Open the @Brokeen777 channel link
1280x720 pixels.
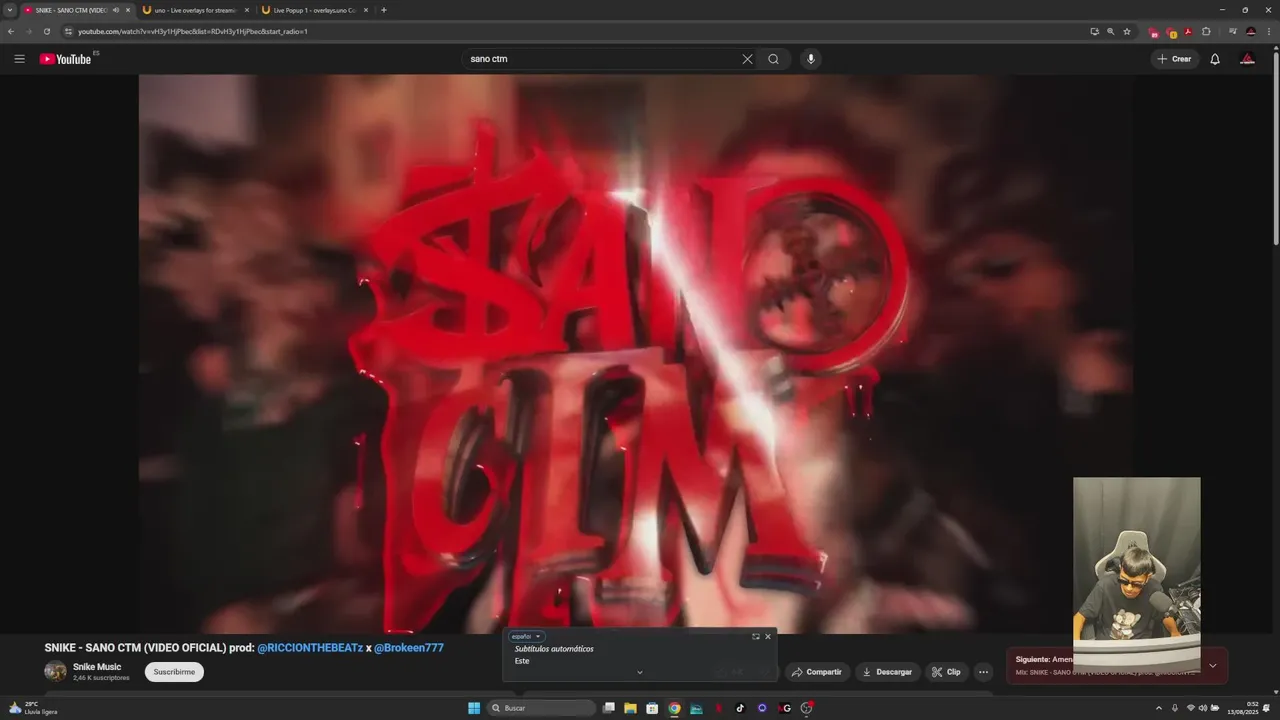(409, 648)
